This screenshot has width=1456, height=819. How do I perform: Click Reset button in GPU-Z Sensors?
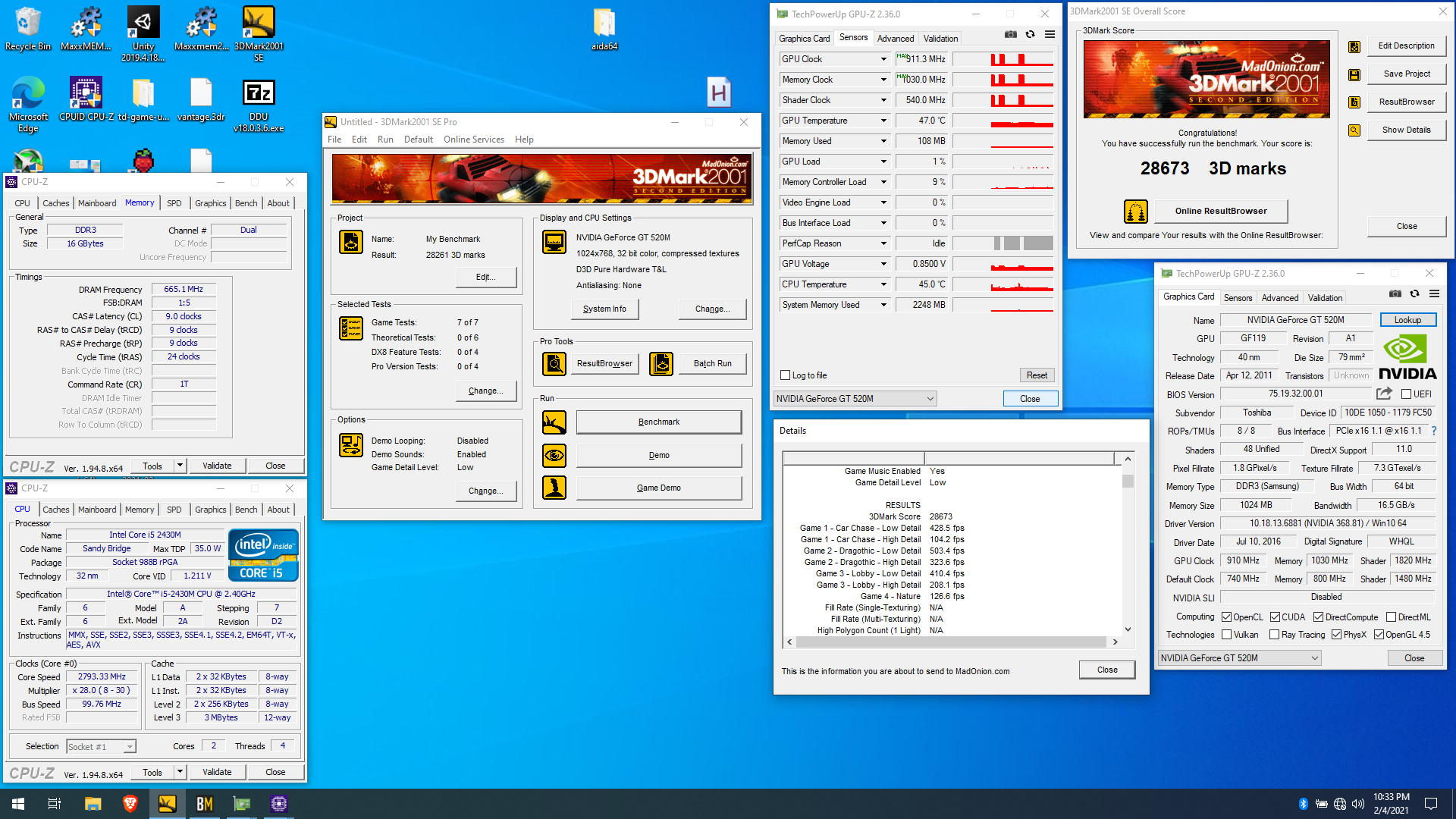pos(1037,375)
